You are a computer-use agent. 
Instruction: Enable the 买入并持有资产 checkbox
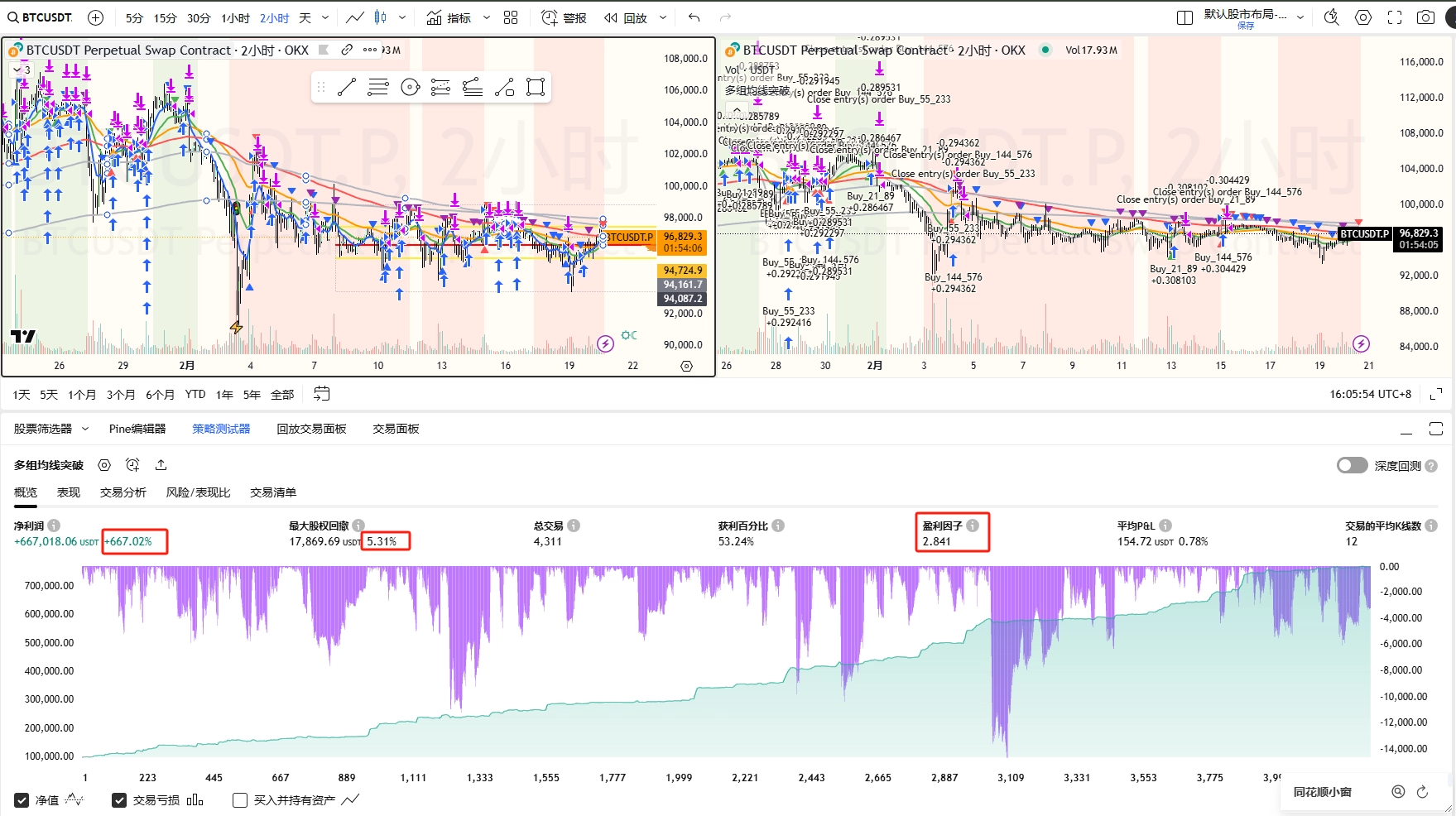(x=240, y=800)
